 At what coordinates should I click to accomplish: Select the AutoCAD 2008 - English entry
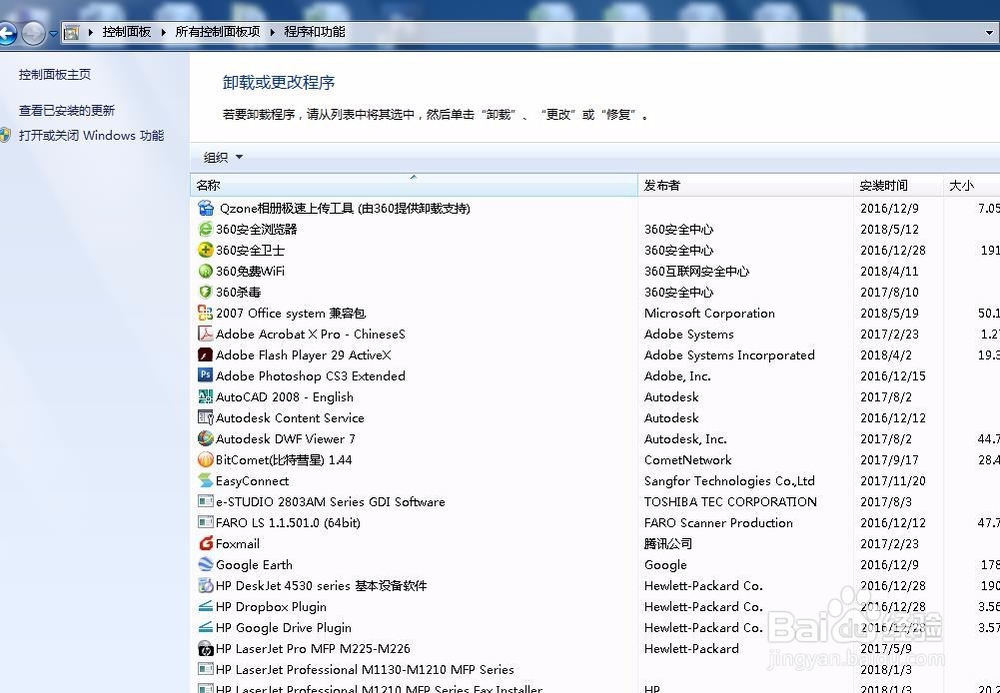click(x=284, y=397)
